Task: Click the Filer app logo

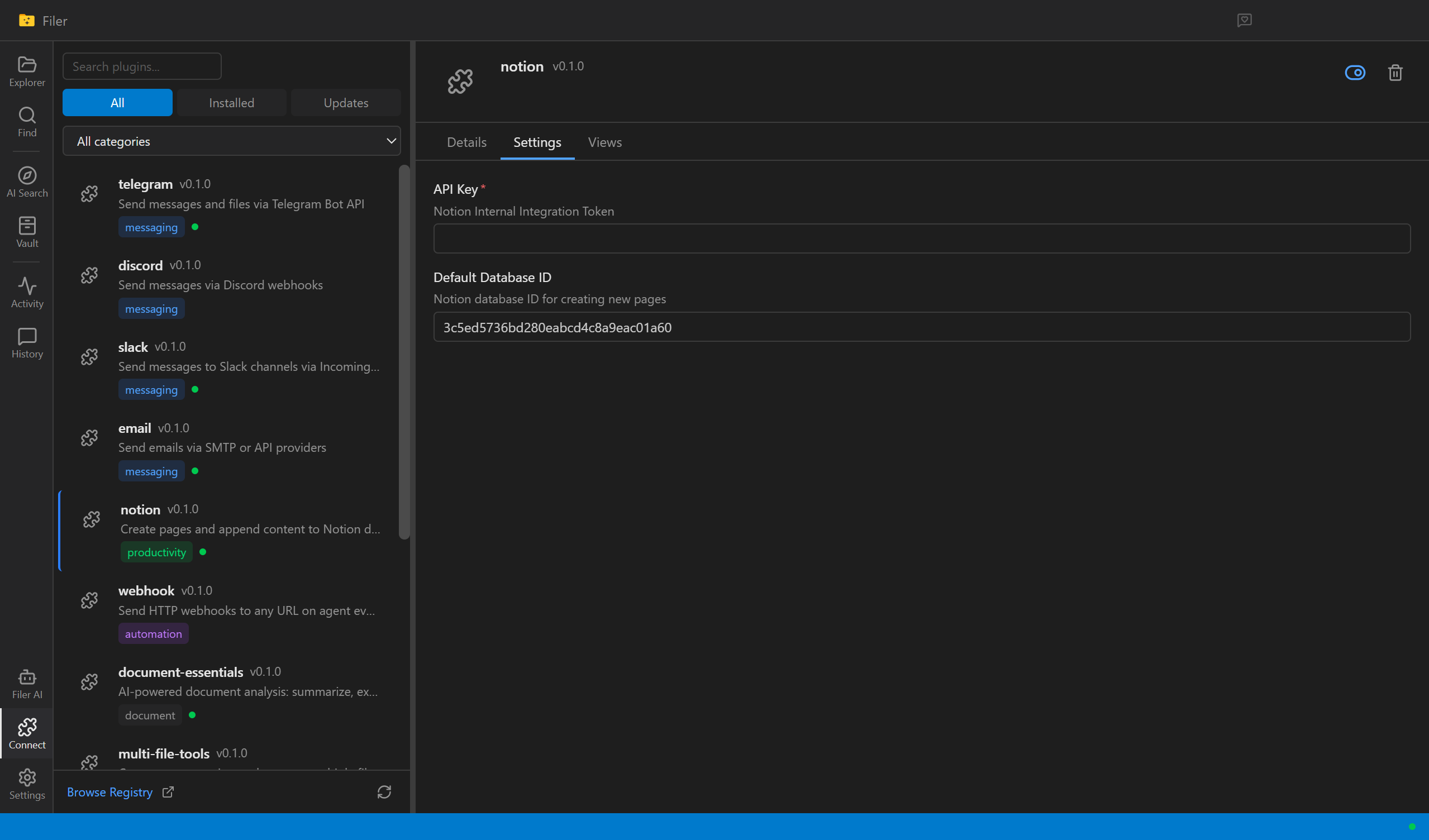Action: 26,21
